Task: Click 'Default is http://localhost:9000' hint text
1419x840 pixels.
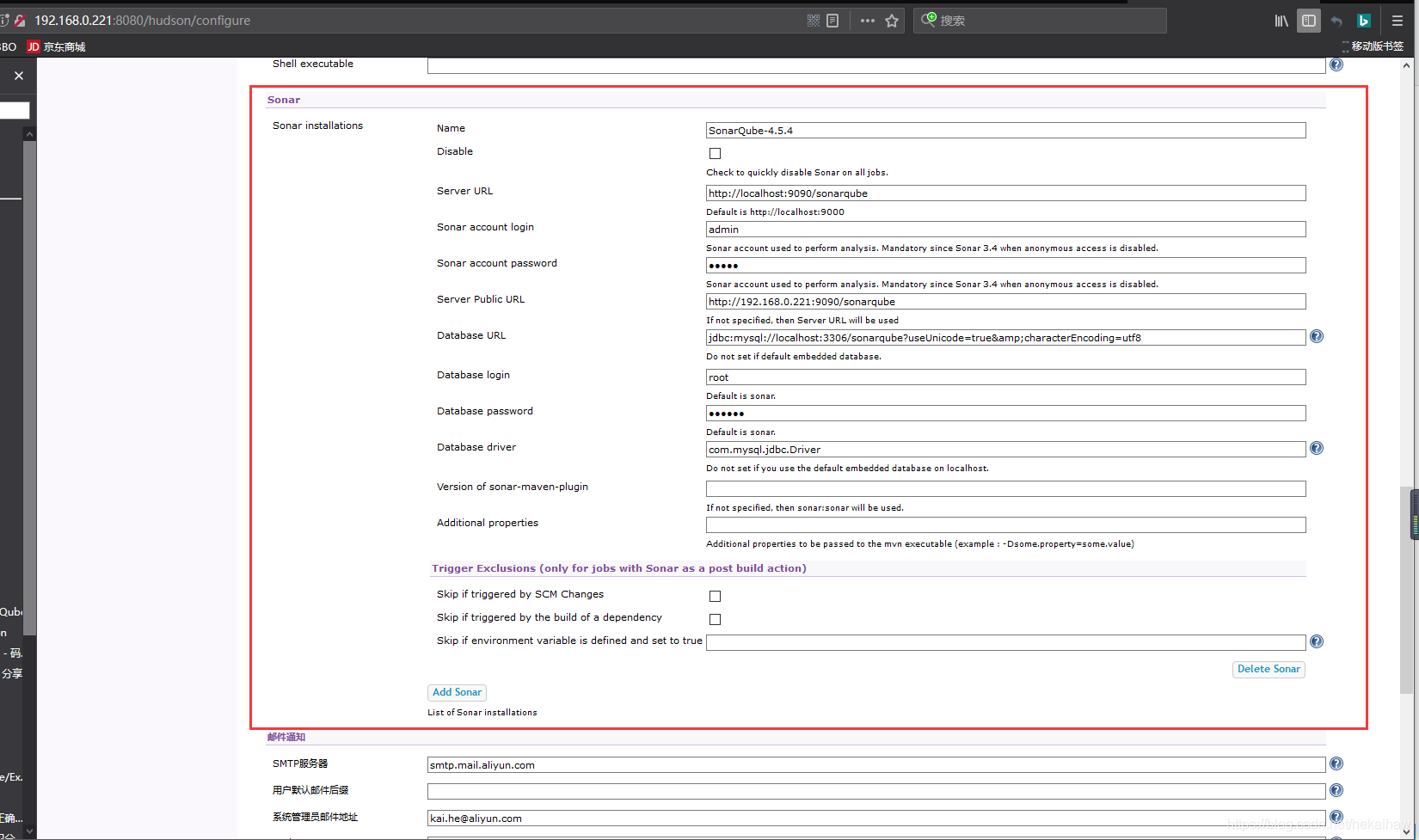Action: click(775, 212)
